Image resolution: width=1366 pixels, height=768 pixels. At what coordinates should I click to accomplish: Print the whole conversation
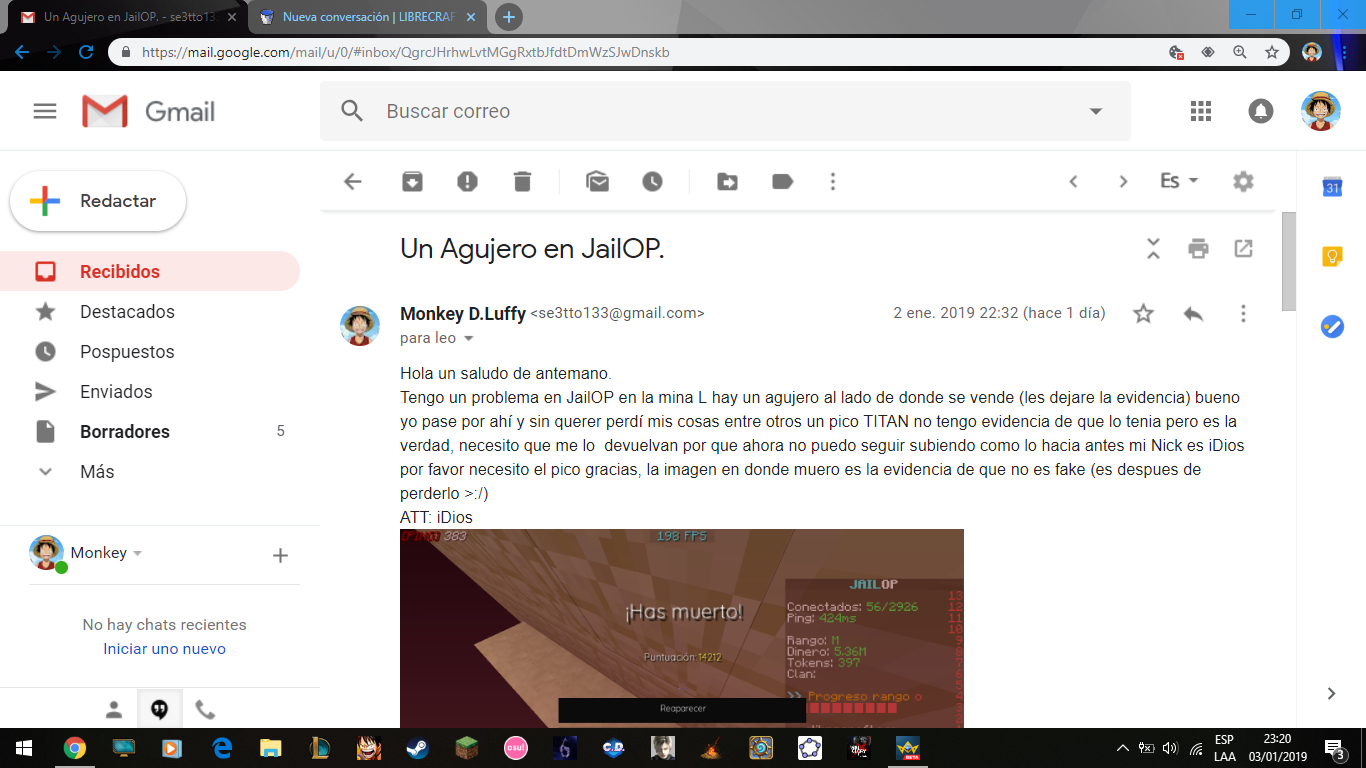pyautogui.click(x=1198, y=249)
